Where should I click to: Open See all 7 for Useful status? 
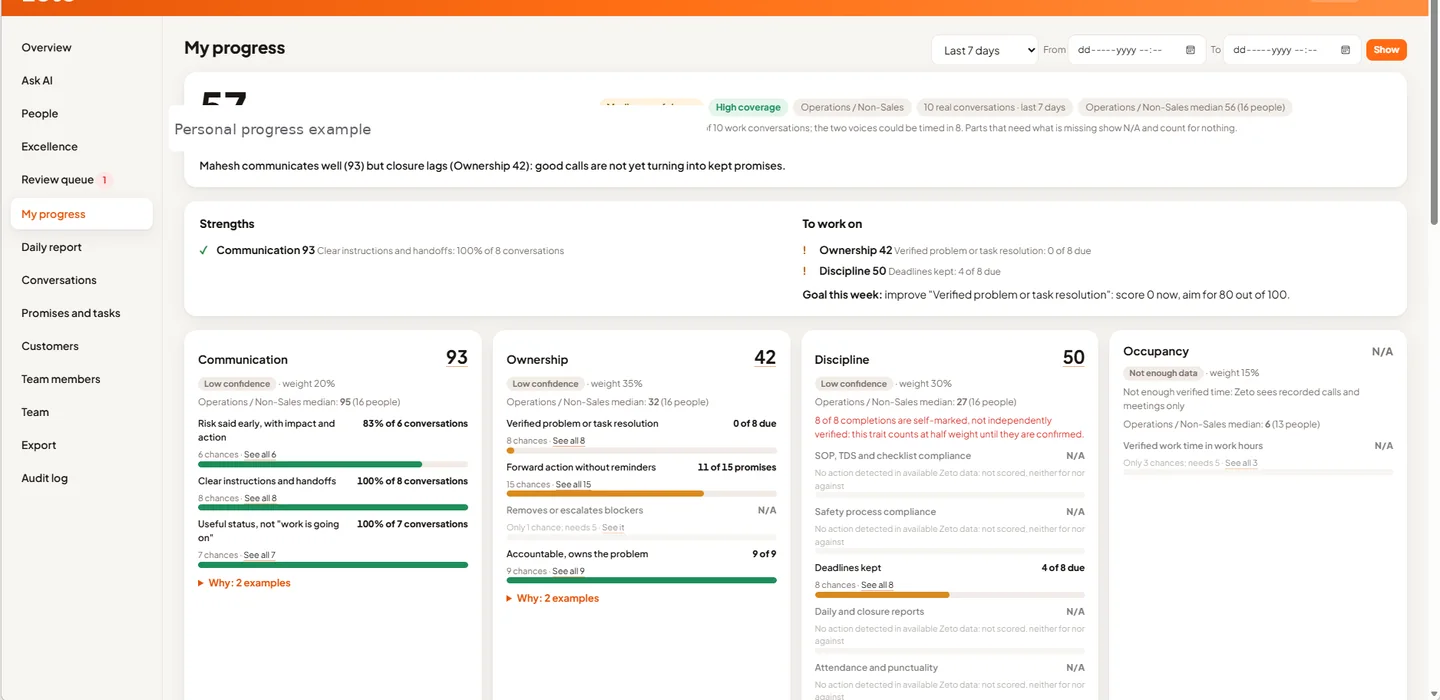[x=259, y=555]
